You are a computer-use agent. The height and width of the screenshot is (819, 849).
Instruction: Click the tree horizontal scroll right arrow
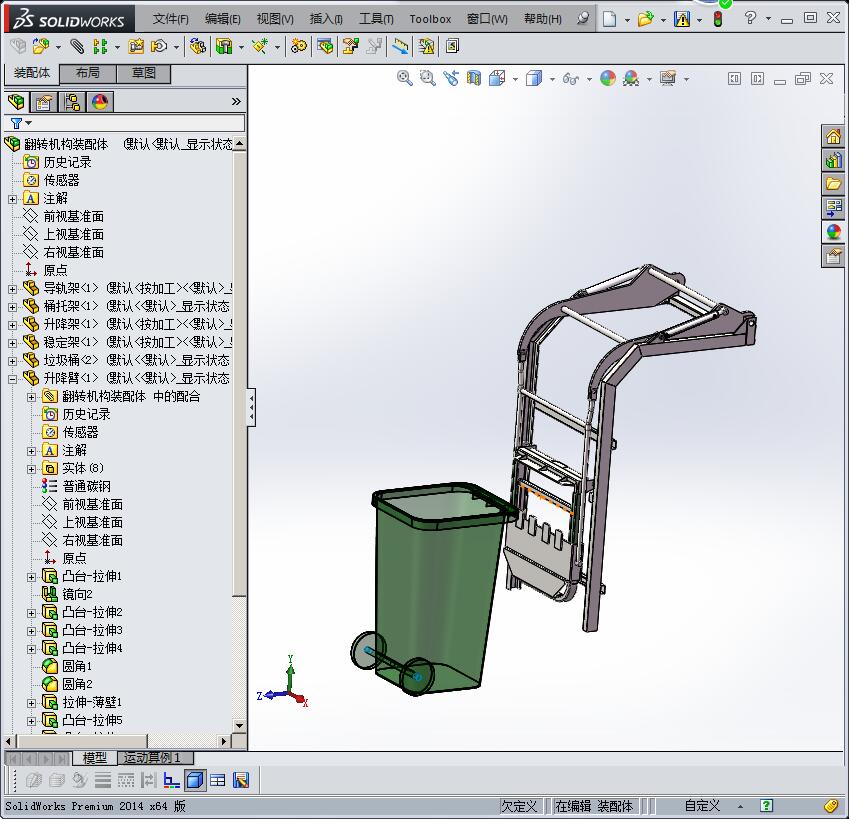point(224,741)
